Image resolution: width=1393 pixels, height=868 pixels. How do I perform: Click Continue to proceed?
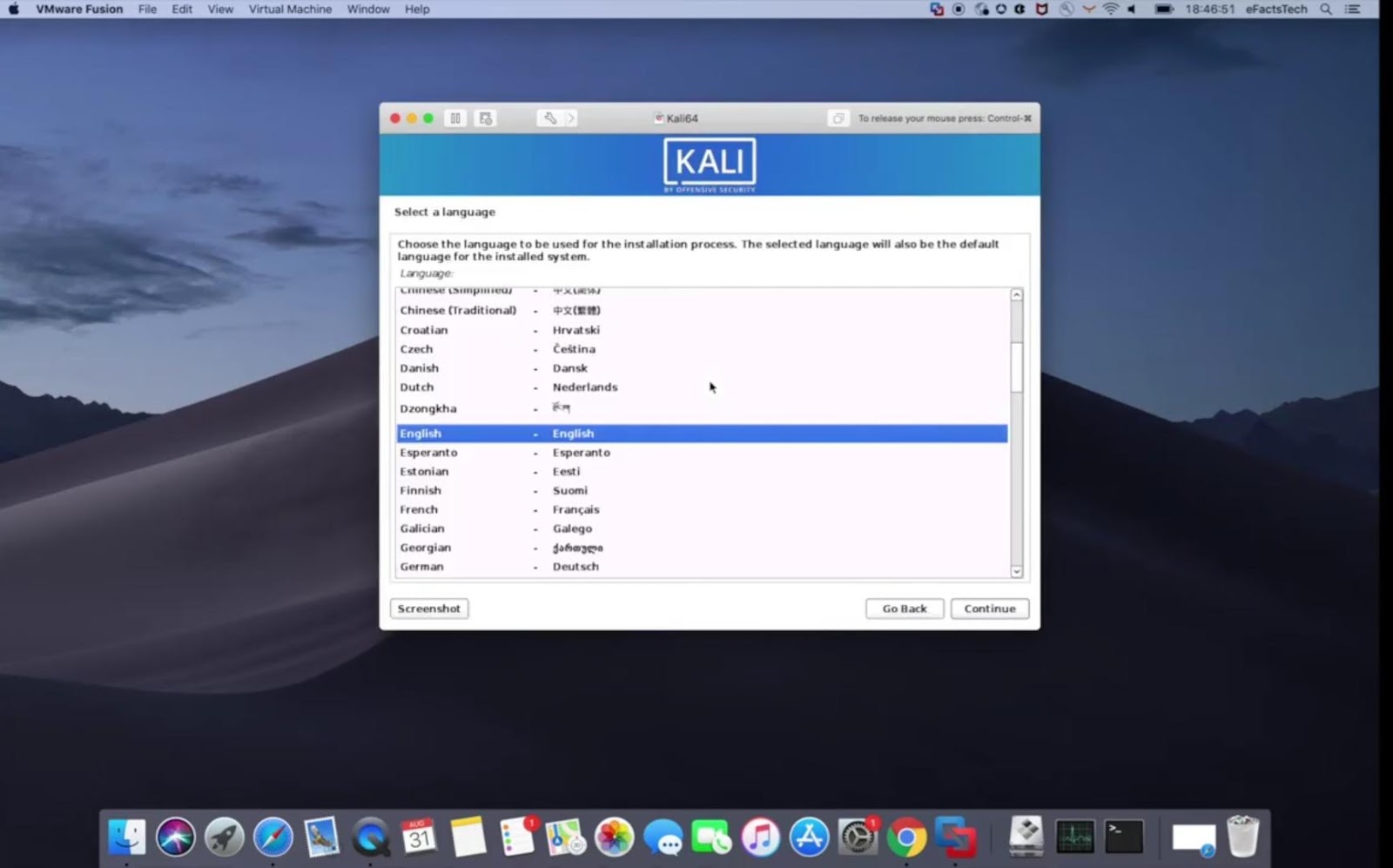coord(990,609)
